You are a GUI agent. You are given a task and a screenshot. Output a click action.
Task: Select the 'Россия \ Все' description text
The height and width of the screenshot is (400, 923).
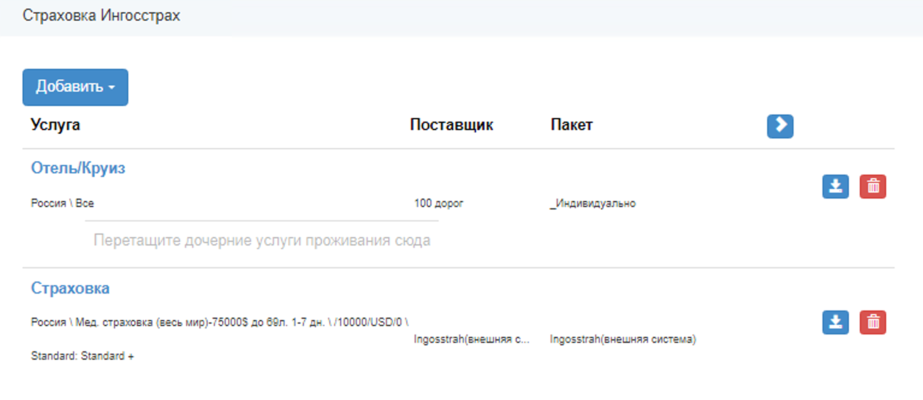tap(62, 203)
